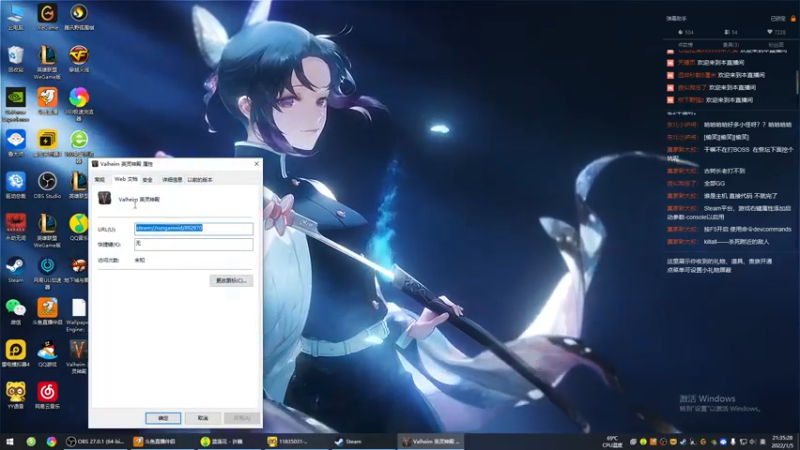This screenshot has height=450, width=800.
Task: Open the NetEase UU accelerator icon
Action: click(x=47, y=273)
